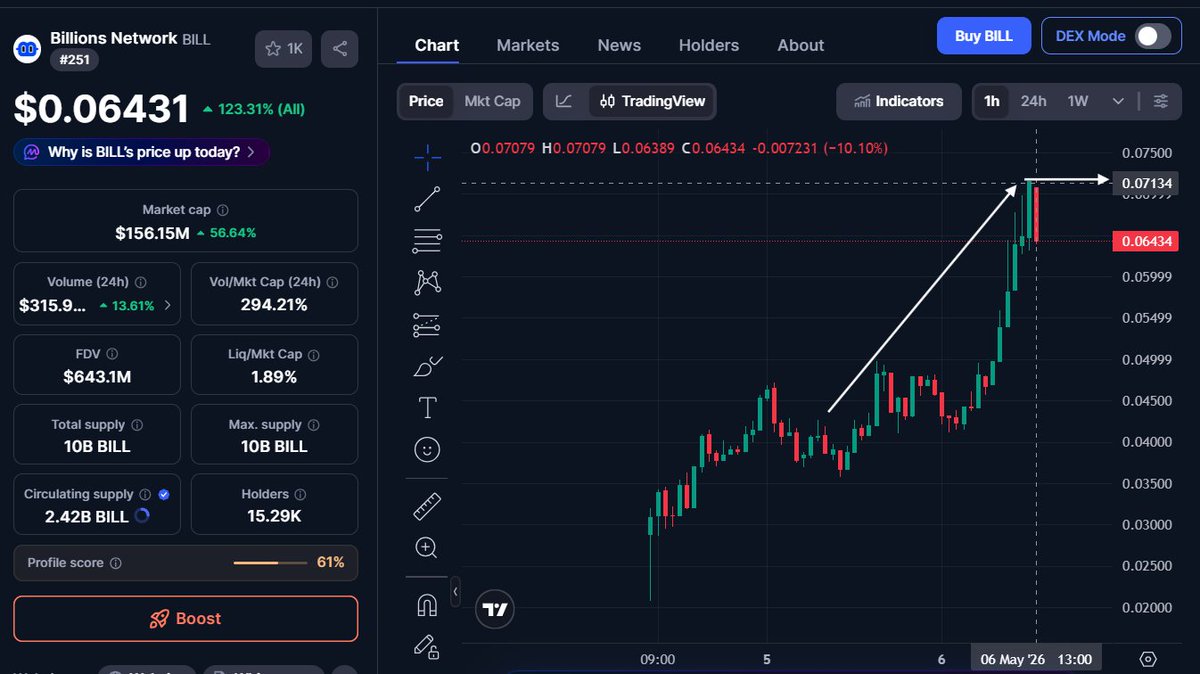Image resolution: width=1200 pixels, height=674 pixels.
Task: Click the Buy BILL button
Action: (x=984, y=36)
